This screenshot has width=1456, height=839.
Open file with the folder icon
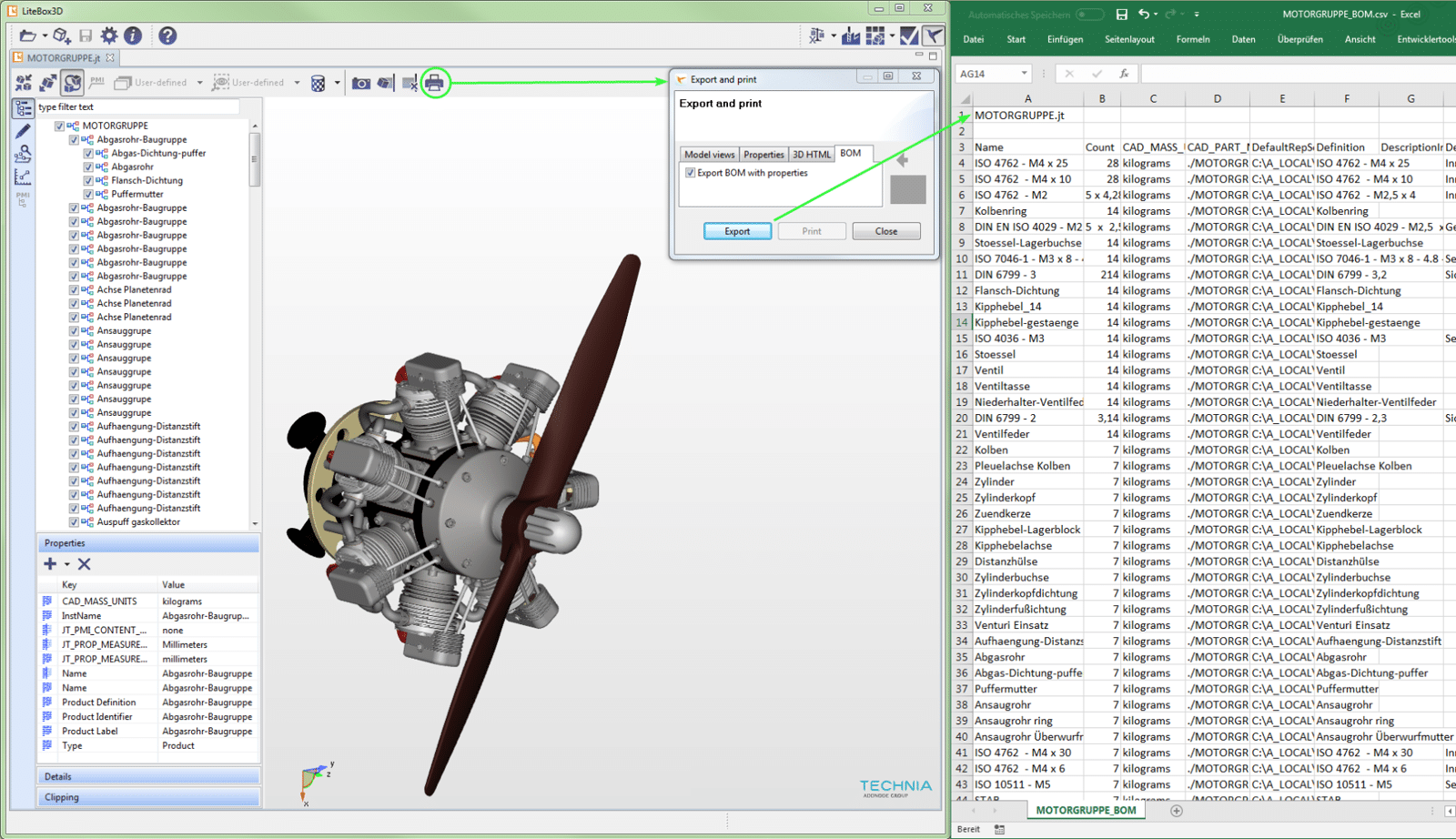pyautogui.click(x=27, y=35)
